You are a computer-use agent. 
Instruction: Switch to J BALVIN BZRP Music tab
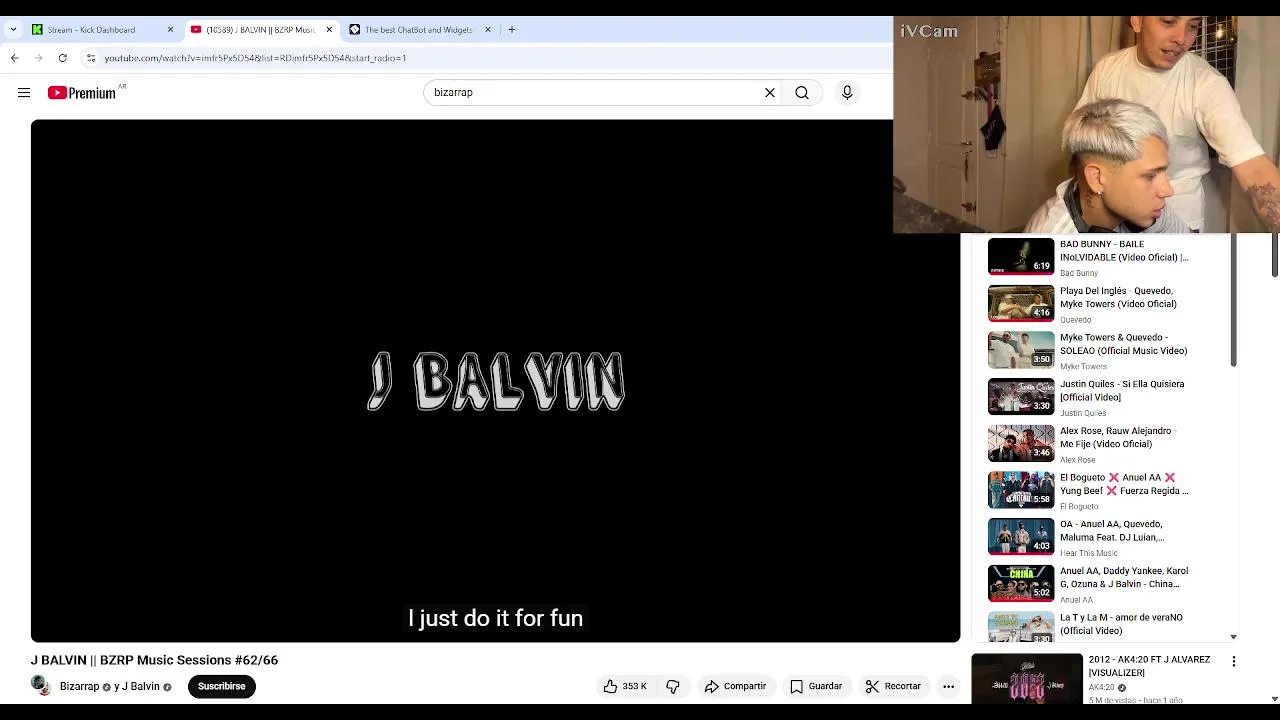tap(260, 30)
